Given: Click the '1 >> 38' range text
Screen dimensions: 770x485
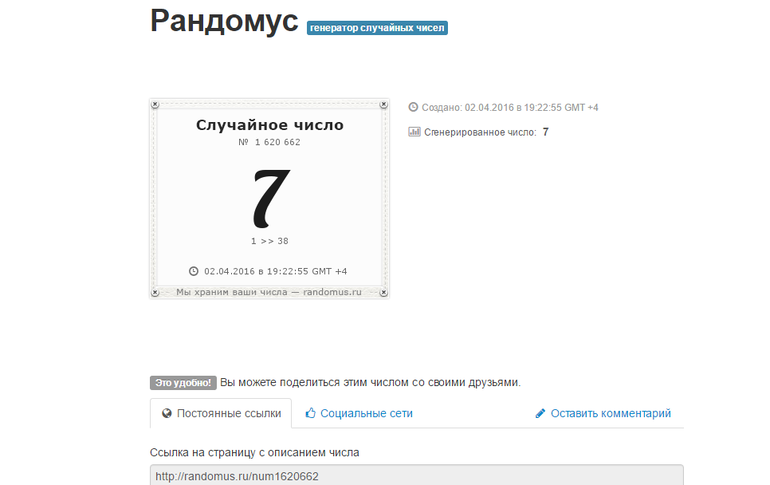Looking at the screenshot, I should point(270,241).
